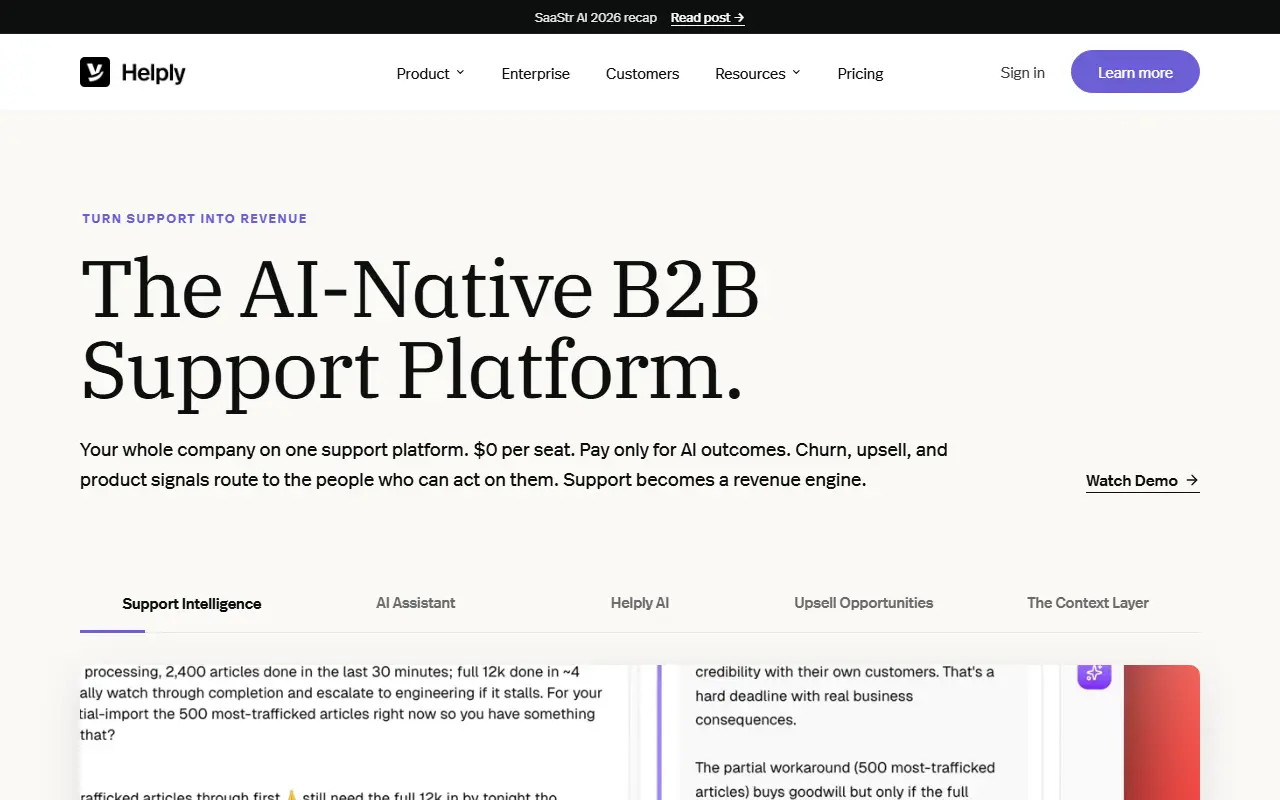Go to the Customers page
Screen dimensions: 1280x800
[x=642, y=73]
